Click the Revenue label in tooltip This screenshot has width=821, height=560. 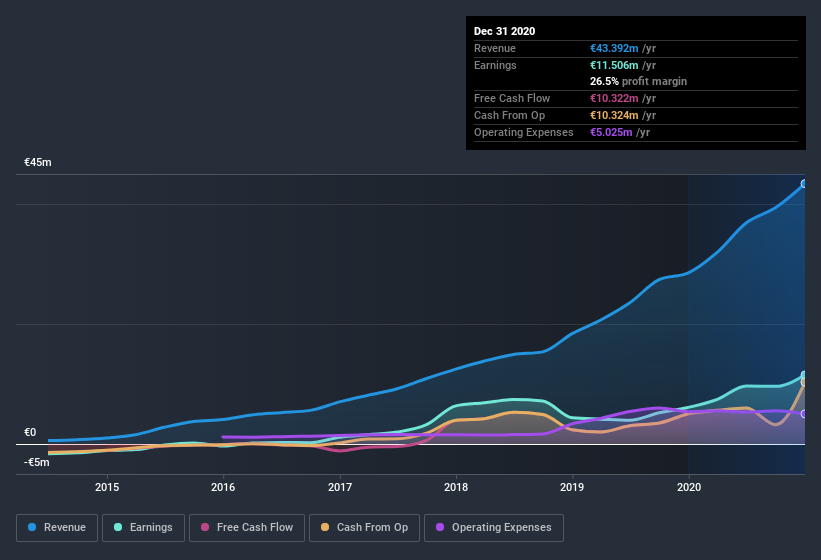pyautogui.click(x=495, y=48)
